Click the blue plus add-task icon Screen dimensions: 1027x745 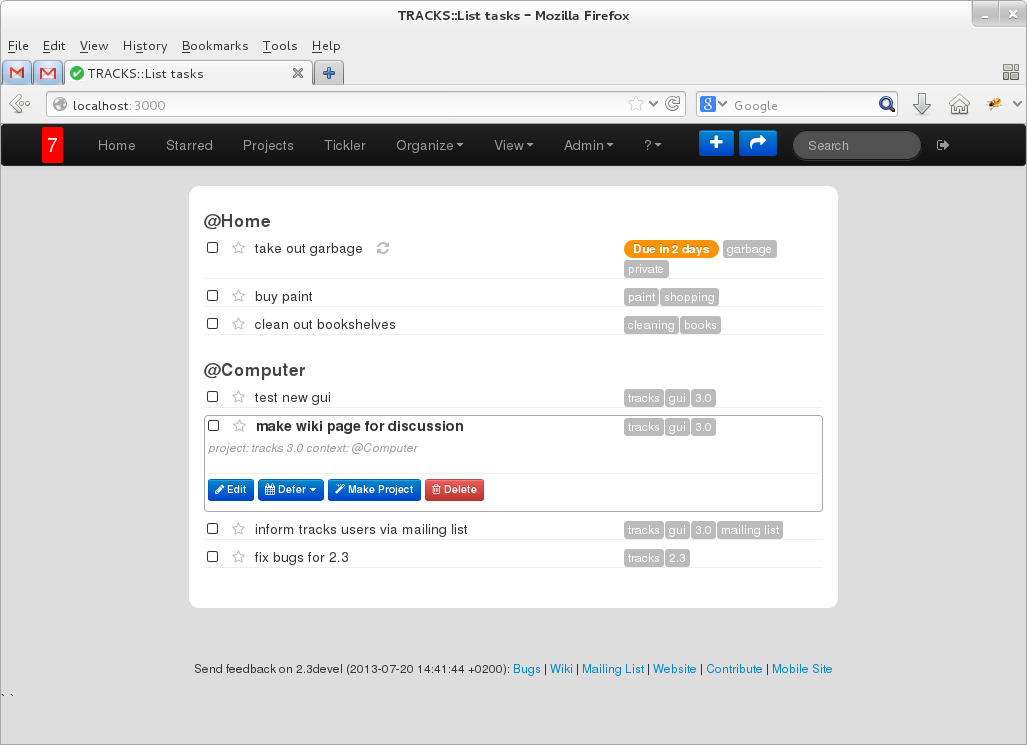pos(716,143)
